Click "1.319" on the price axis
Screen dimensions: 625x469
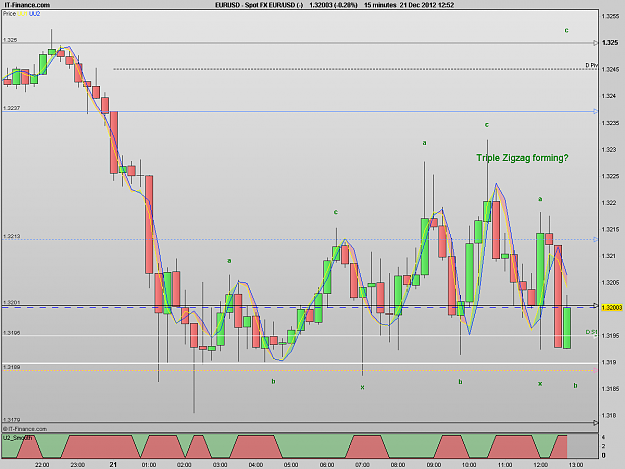click(x=609, y=362)
